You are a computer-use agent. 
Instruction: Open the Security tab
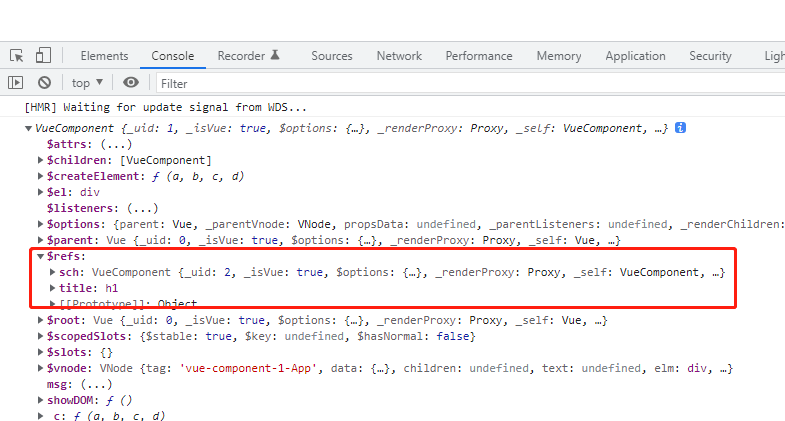710,56
